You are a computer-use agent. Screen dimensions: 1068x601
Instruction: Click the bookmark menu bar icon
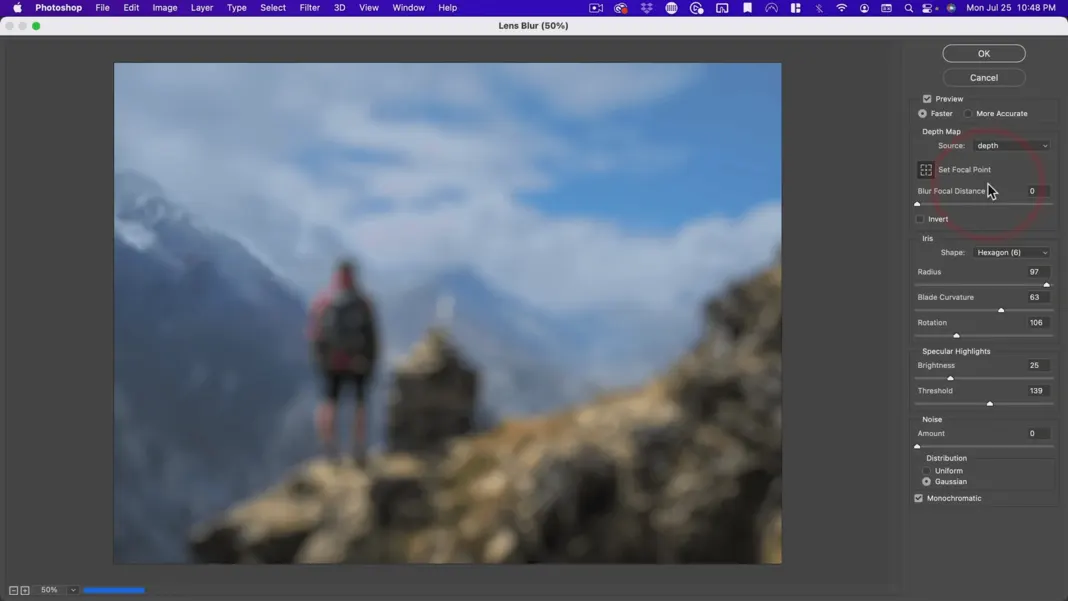(x=747, y=7)
